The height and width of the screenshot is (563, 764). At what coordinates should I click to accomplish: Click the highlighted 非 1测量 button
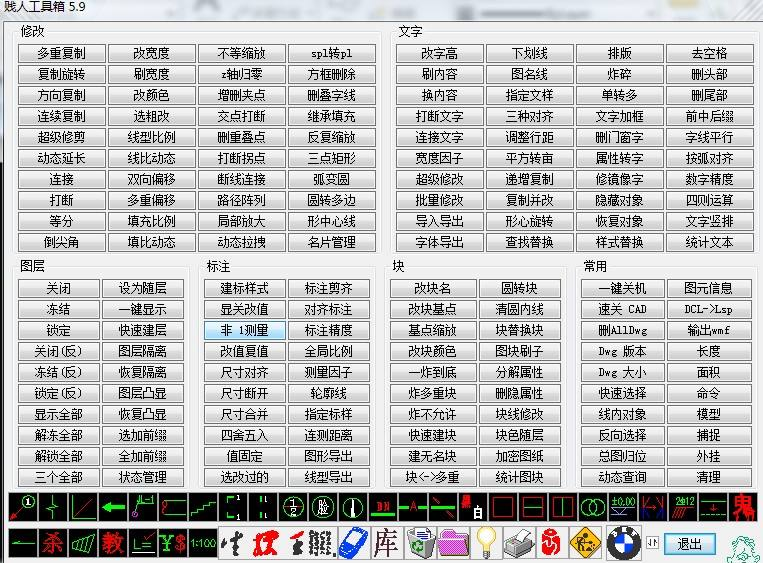point(245,330)
